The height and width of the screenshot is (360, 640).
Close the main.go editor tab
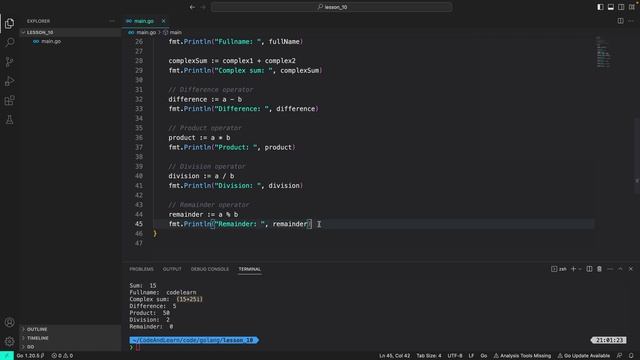[x=163, y=21]
